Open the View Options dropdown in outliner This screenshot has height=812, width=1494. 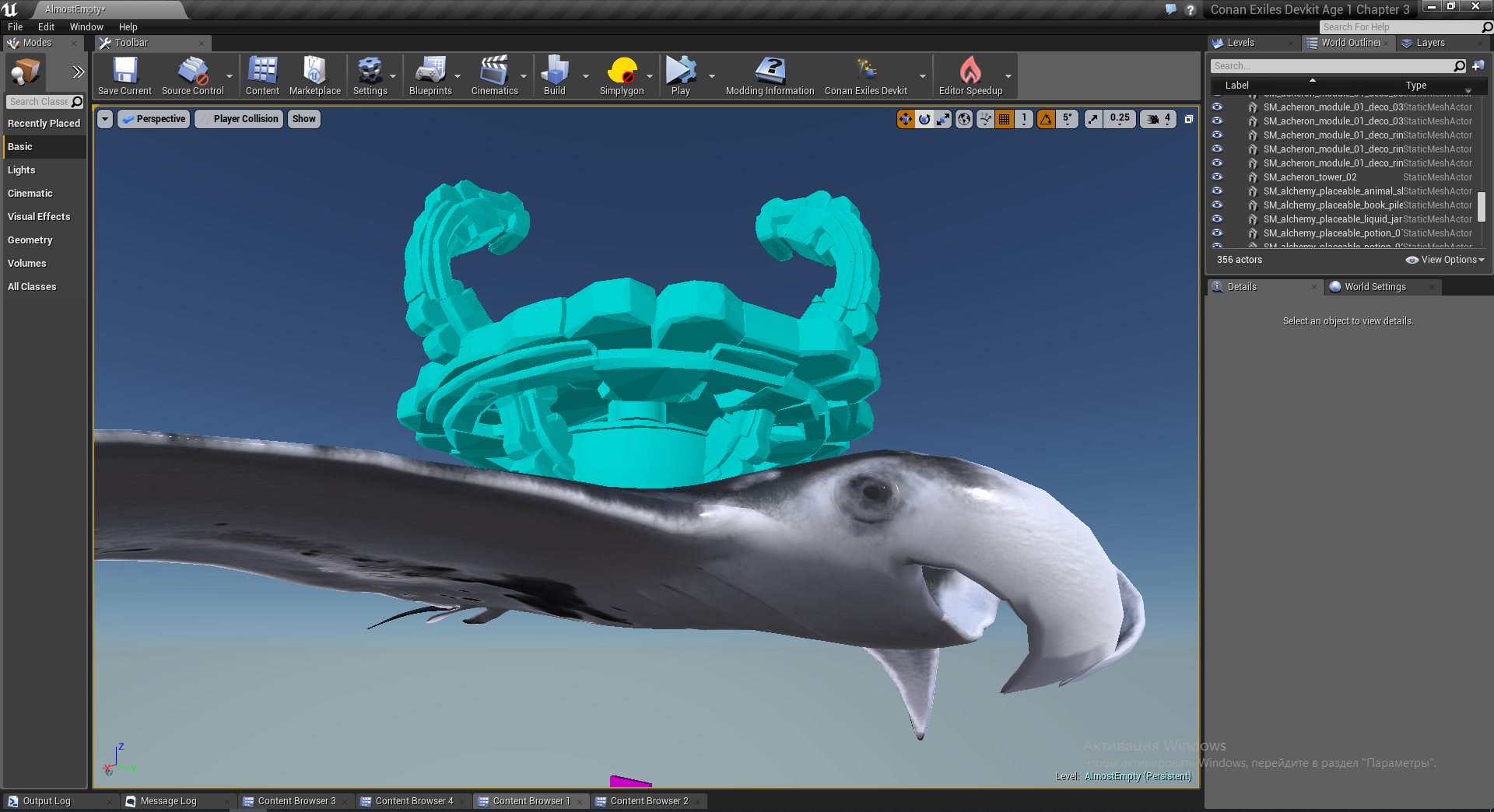(x=1445, y=260)
